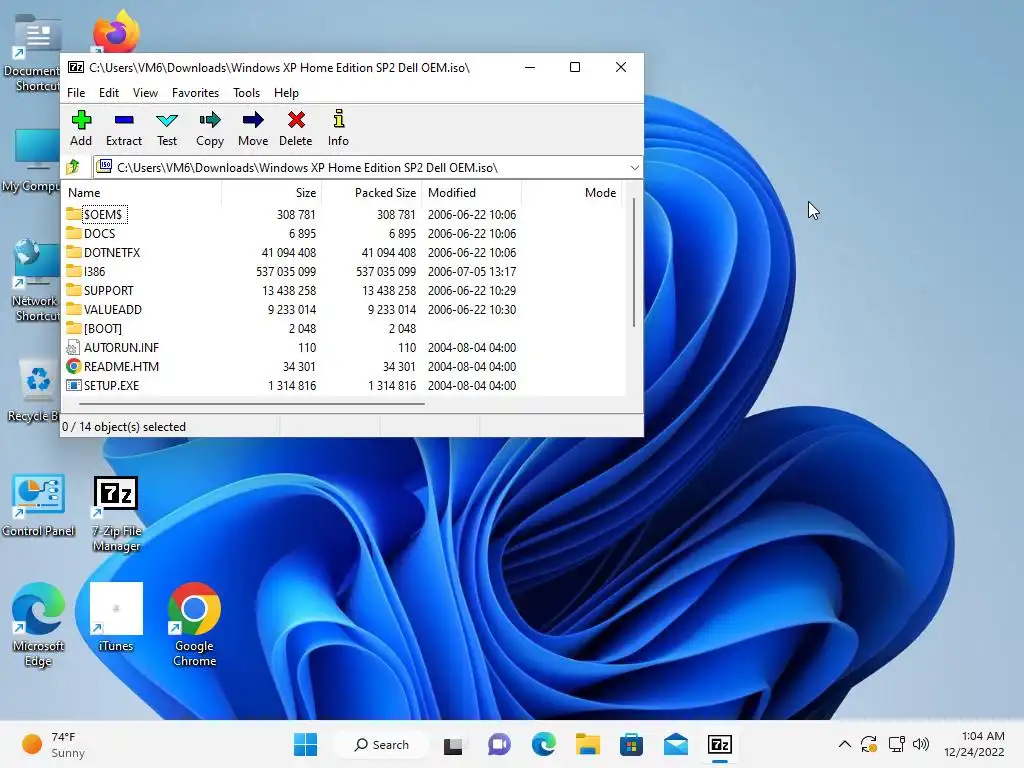1024x768 pixels.
Task: Open Edge from the taskbar
Action: [x=543, y=744]
